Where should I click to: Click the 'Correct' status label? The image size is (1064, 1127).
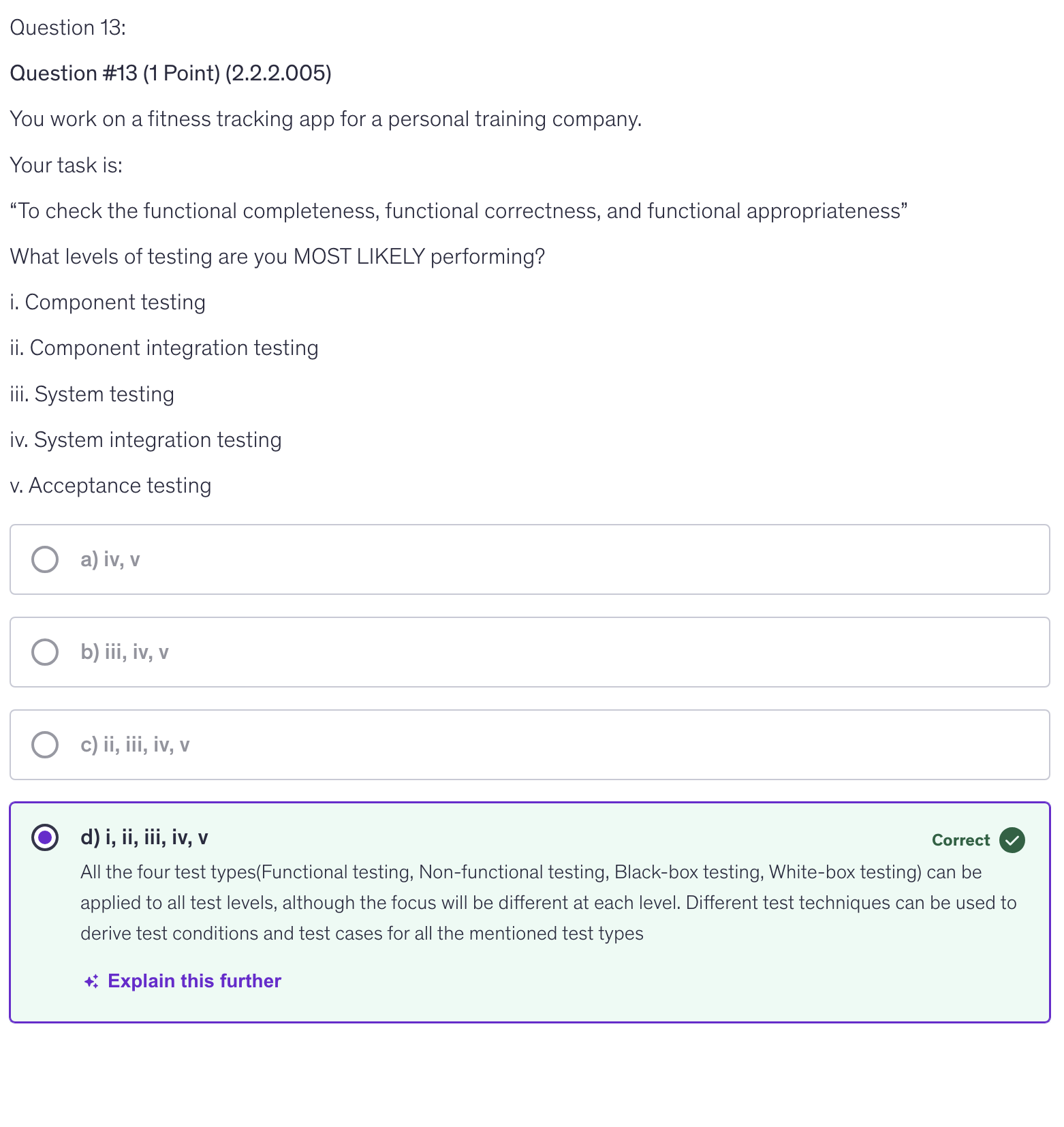960,840
